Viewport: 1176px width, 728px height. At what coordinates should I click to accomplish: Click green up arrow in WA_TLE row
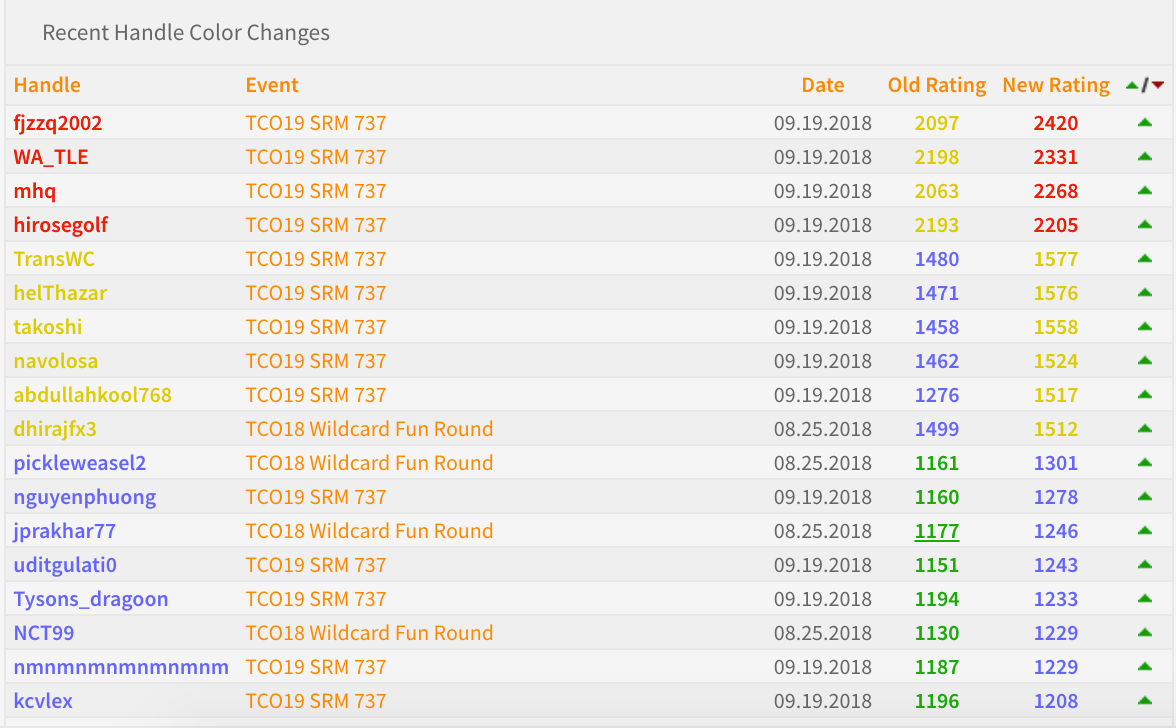1145,157
